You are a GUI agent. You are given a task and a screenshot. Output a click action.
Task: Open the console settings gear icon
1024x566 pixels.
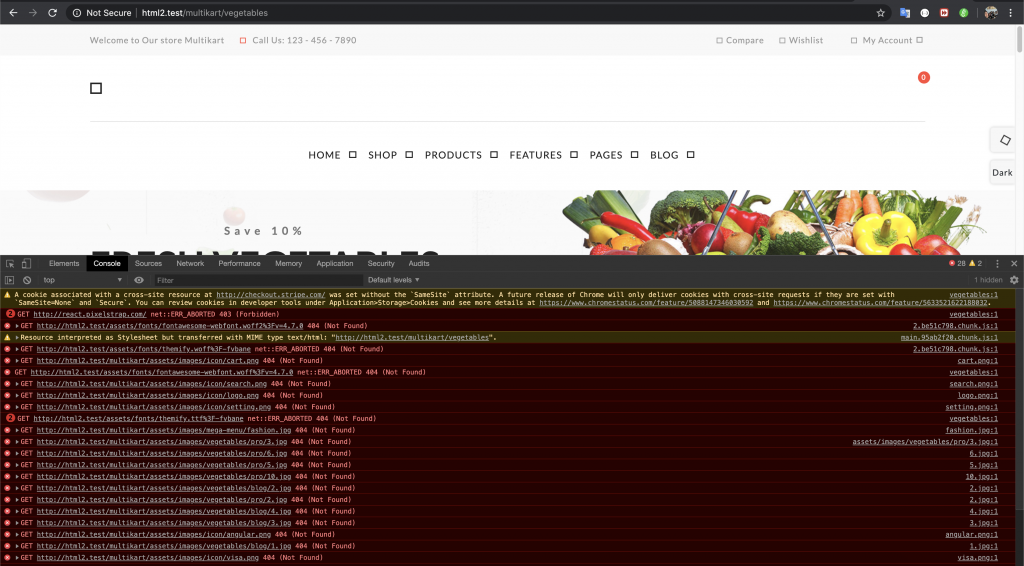click(x=1013, y=280)
